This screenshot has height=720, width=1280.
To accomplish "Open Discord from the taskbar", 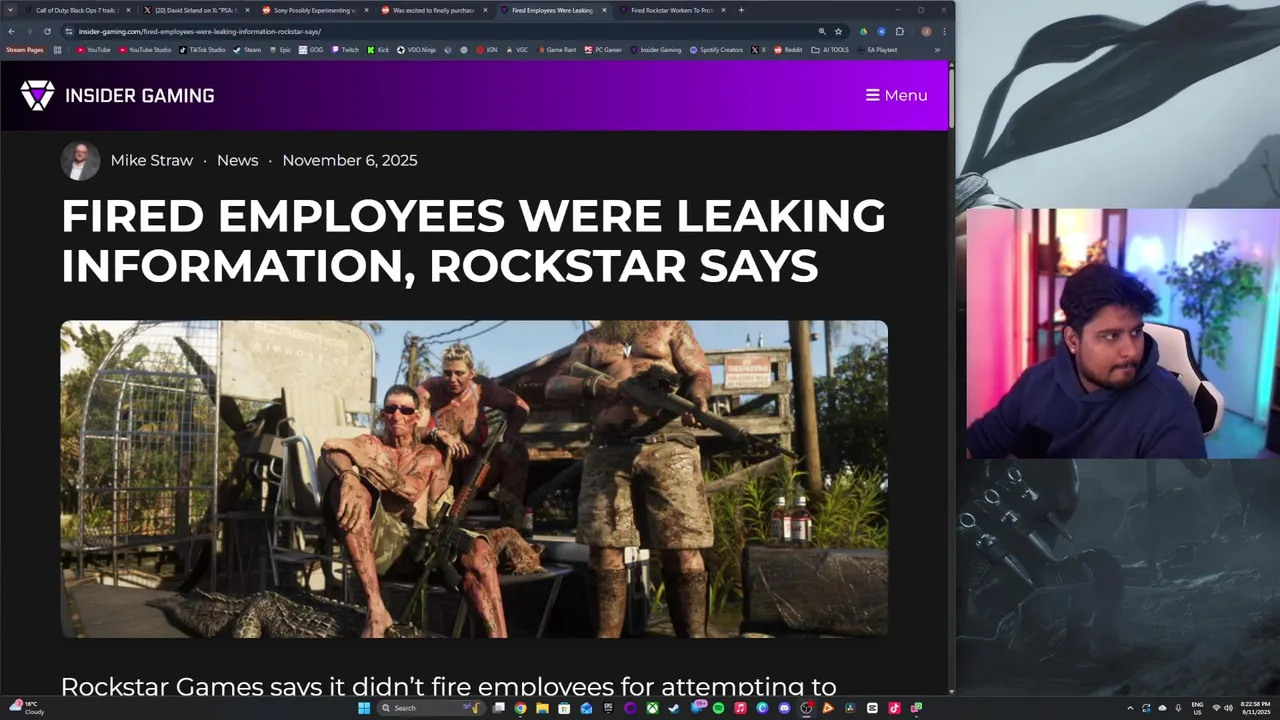I will tap(784, 708).
